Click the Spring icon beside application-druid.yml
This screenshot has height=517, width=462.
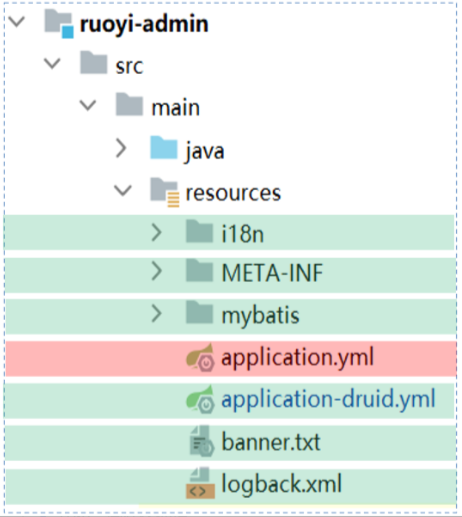[x=200, y=399]
